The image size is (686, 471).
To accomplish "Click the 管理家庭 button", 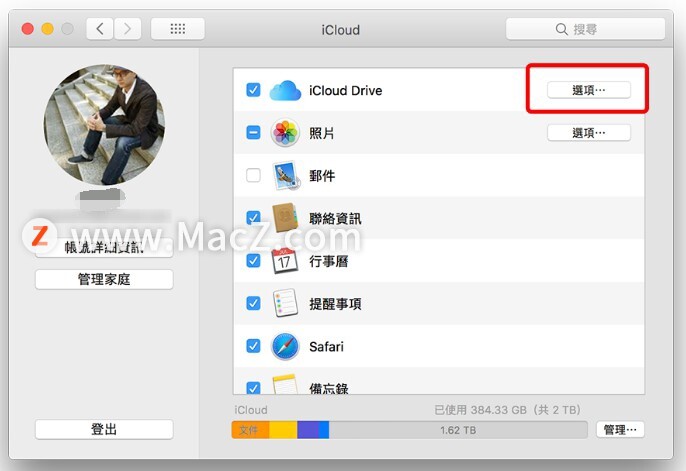I will [104, 279].
